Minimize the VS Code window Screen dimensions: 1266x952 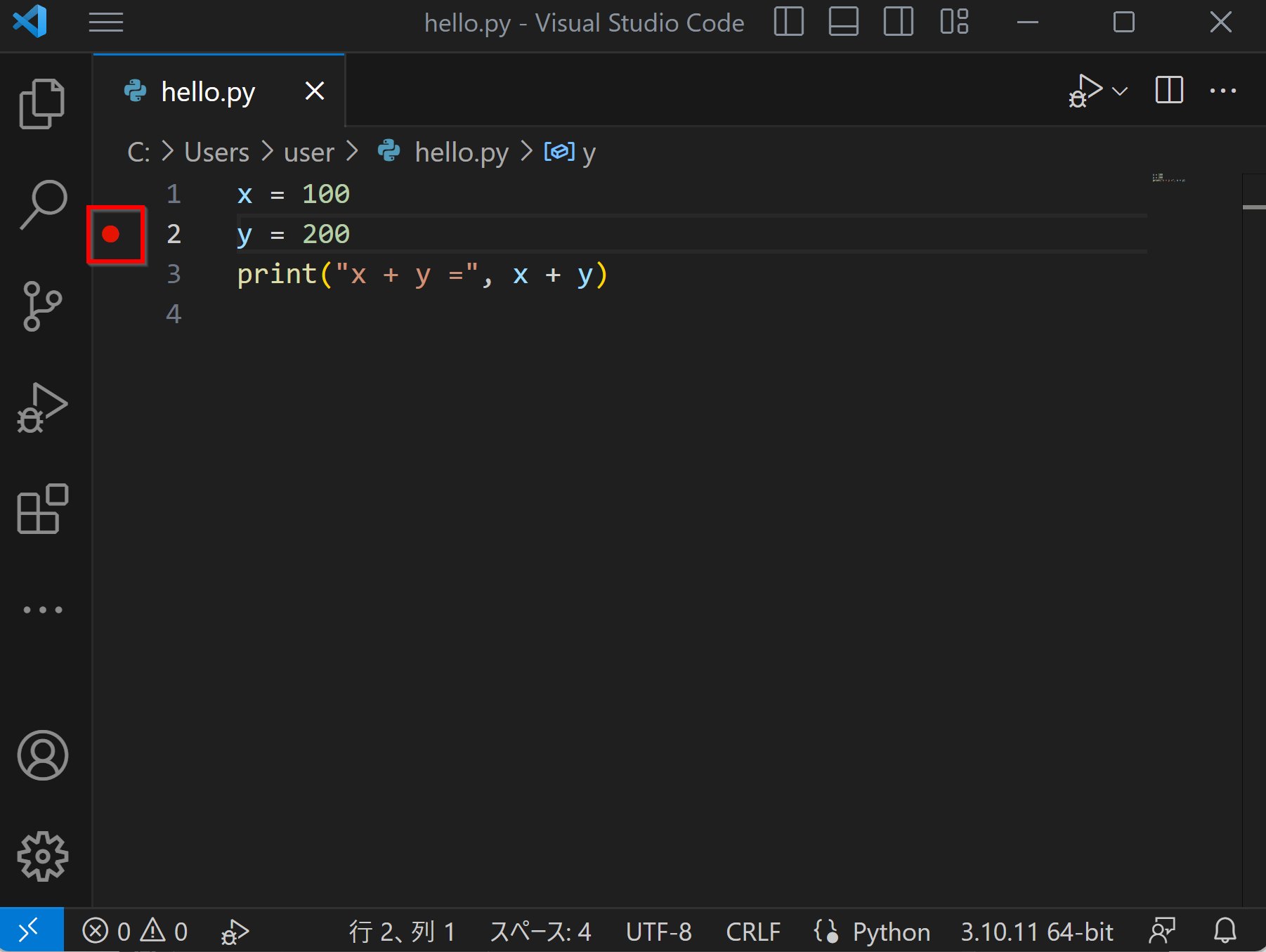click(1027, 22)
